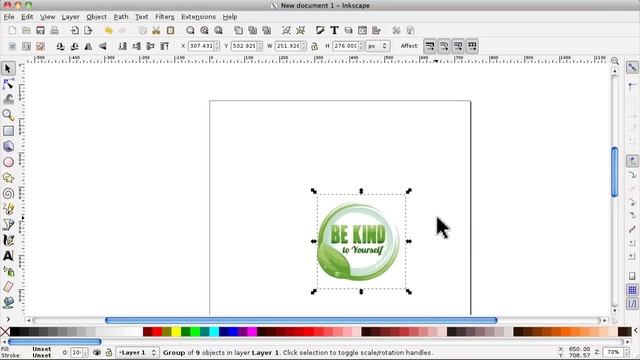Viewport: 640px width, 360px height.
Task: Select the Text tool in toolbox
Action: click(8, 256)
